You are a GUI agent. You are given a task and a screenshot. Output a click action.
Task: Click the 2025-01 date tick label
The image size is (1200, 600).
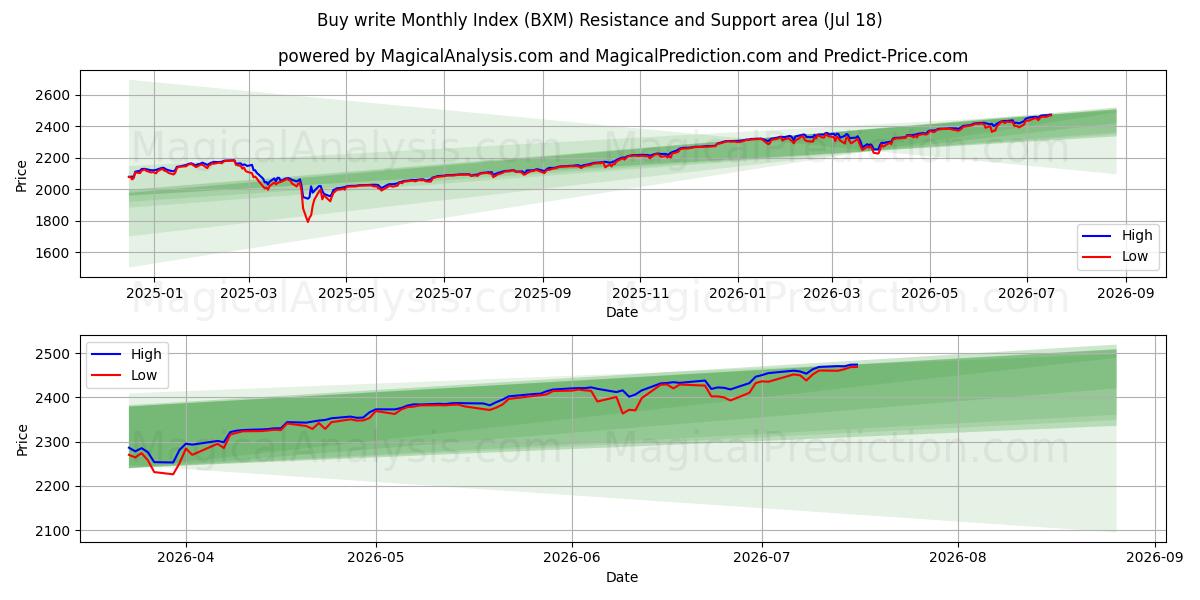[x=153, y=294]
